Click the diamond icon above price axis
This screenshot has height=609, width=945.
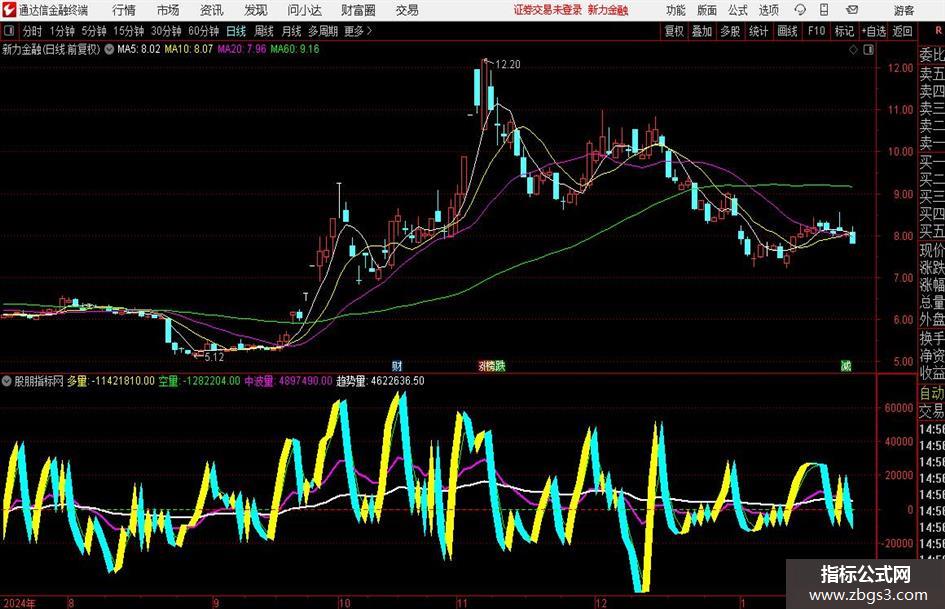[x=853, y=50]
